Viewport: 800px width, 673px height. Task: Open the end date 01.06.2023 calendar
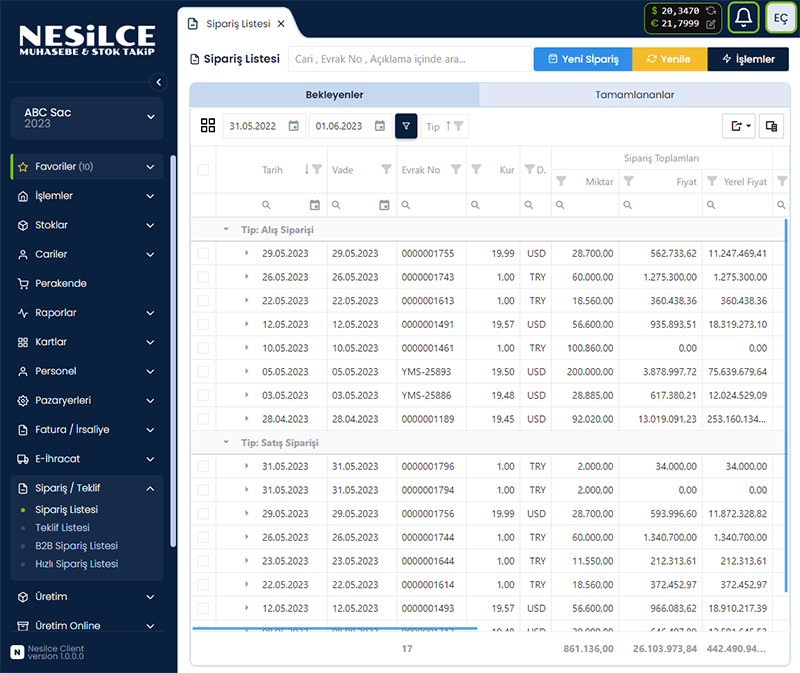point(380,126)
